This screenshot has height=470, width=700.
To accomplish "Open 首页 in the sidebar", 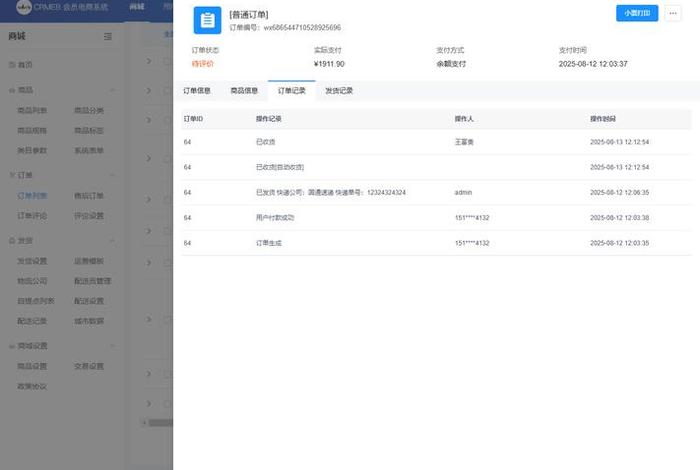I will click(x=25, y=65).
